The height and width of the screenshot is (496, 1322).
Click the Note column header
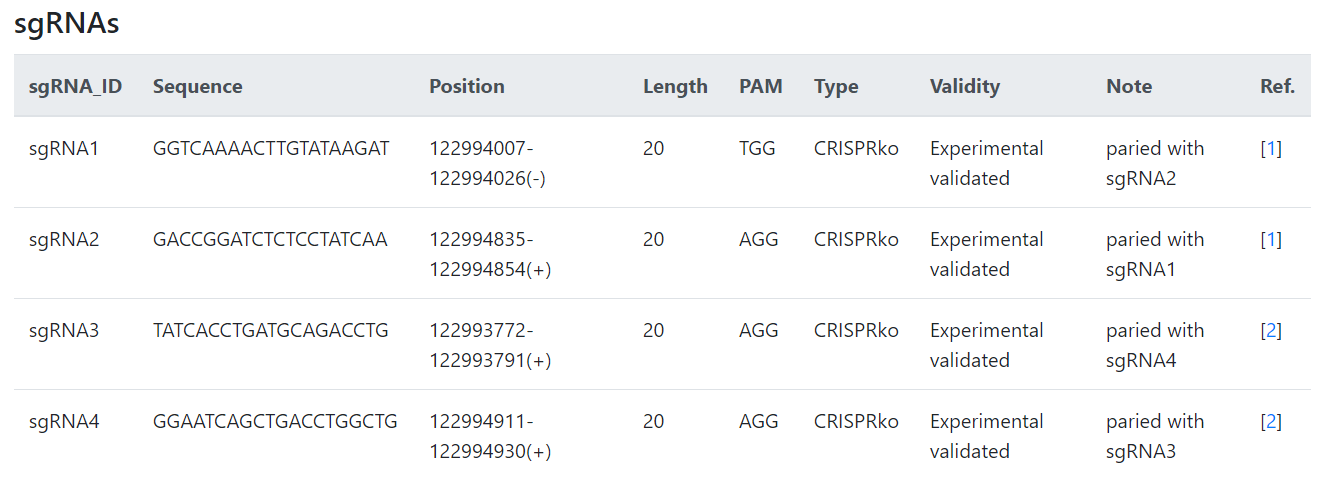tap(1129, 86)
